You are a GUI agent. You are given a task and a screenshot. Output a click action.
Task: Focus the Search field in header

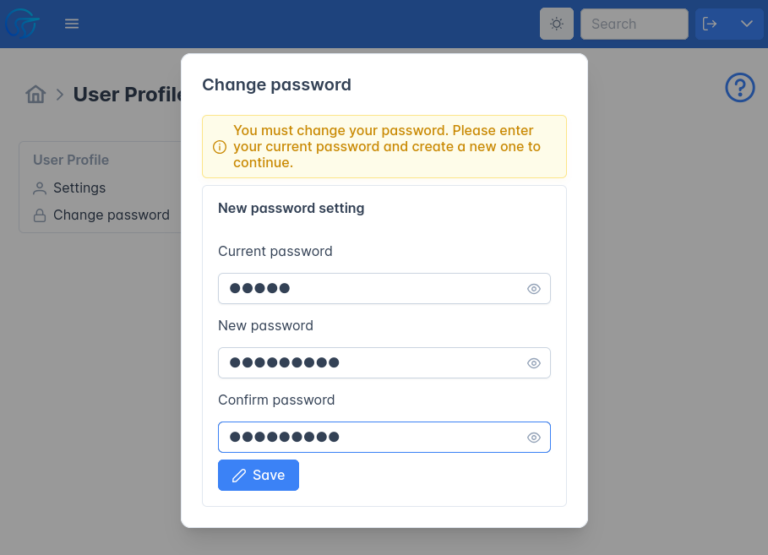coord(634,24)
